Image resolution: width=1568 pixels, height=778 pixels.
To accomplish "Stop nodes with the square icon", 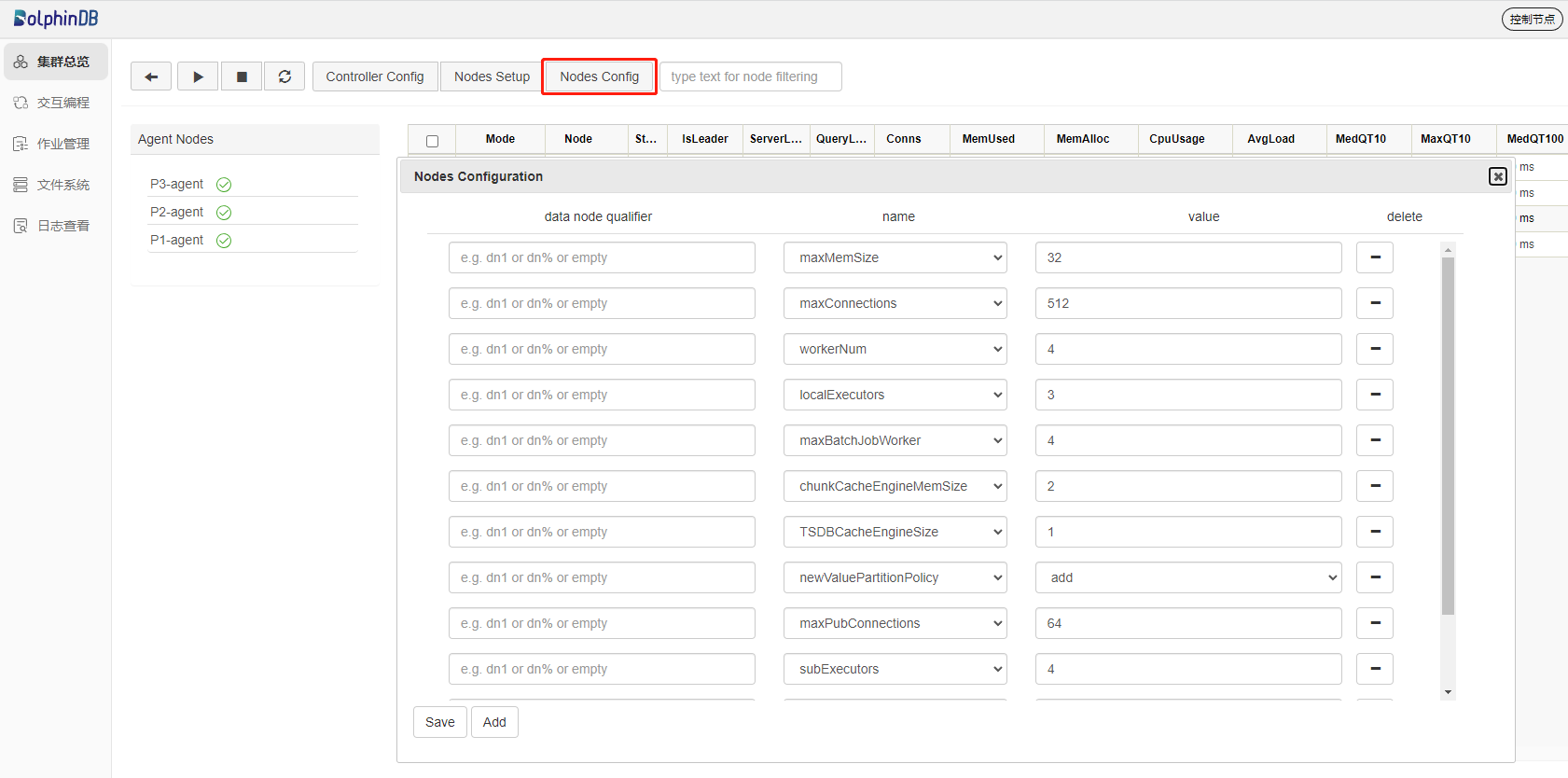I will (242, 76).
